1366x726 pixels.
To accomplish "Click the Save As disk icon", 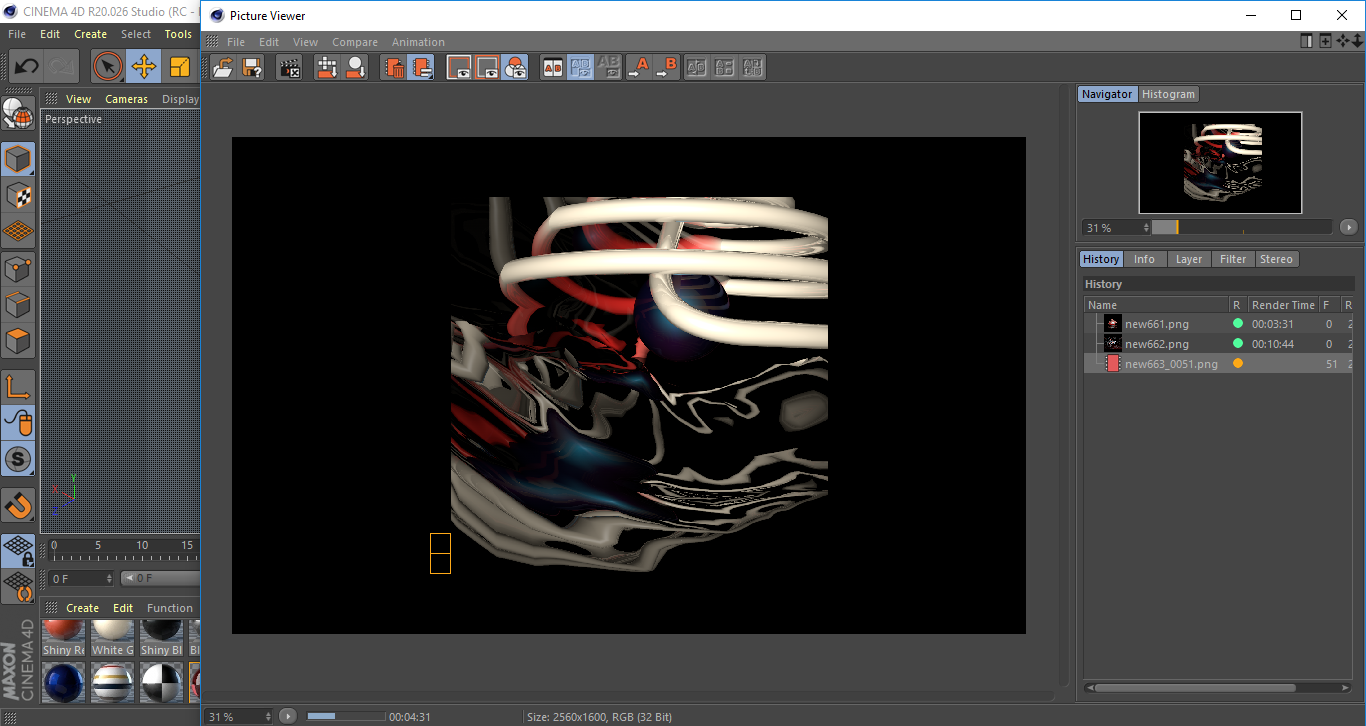I will coord(252,67).
